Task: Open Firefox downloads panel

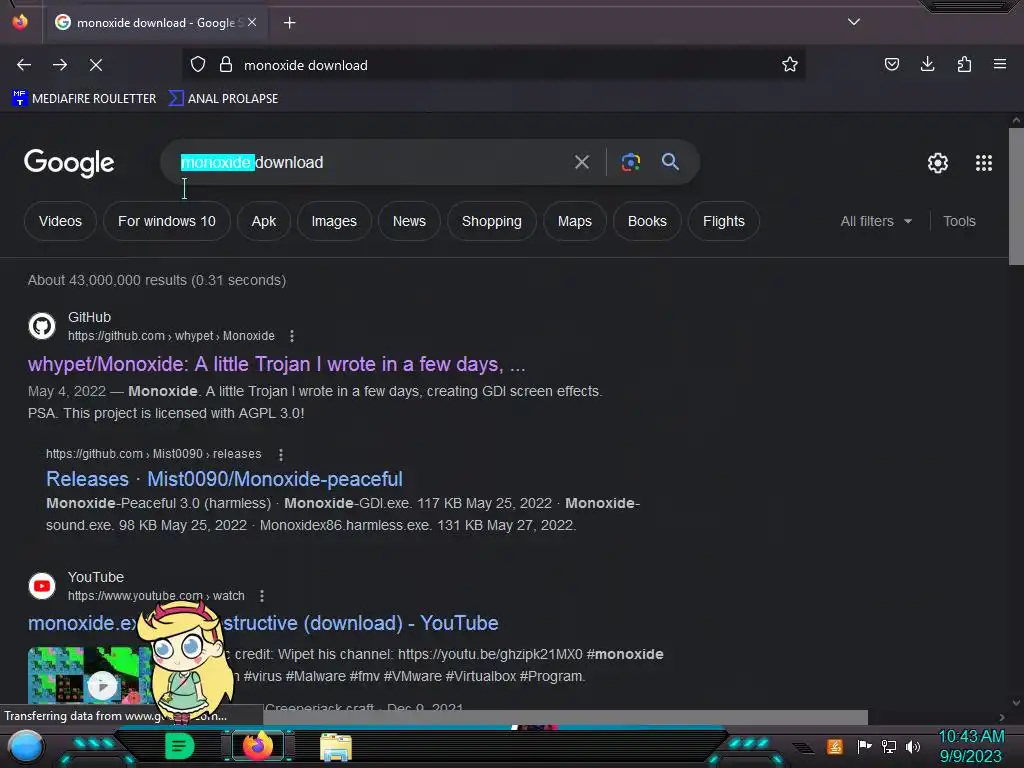Action: click(927, 64)
